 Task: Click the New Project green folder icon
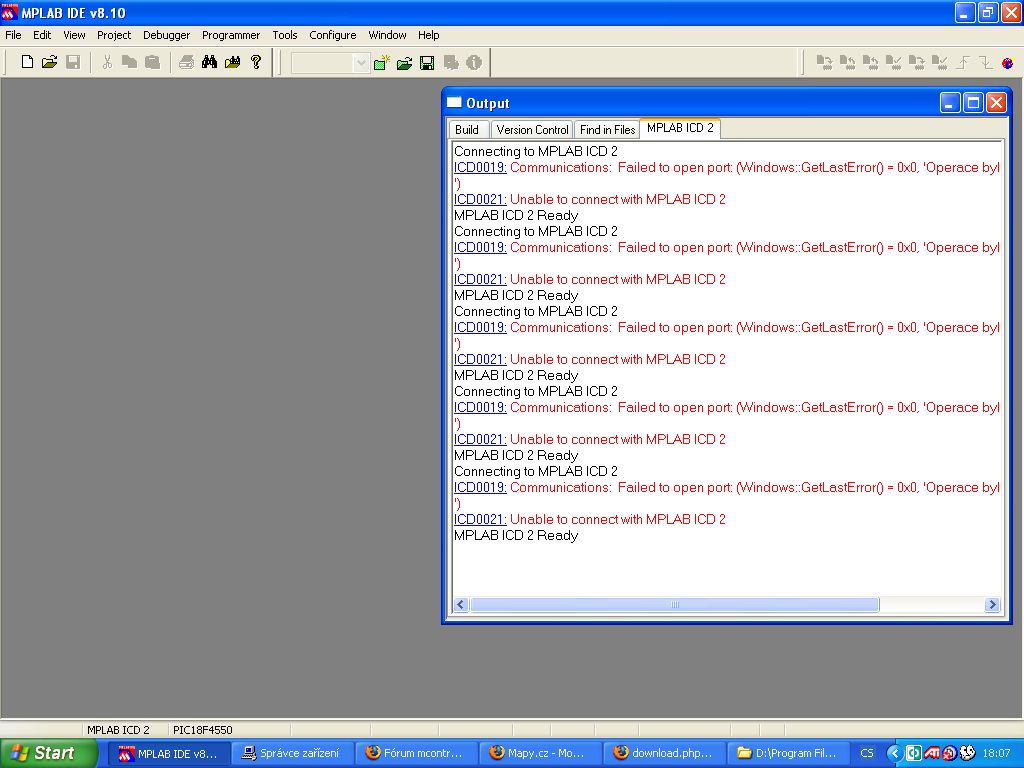(x=381, y=63)
